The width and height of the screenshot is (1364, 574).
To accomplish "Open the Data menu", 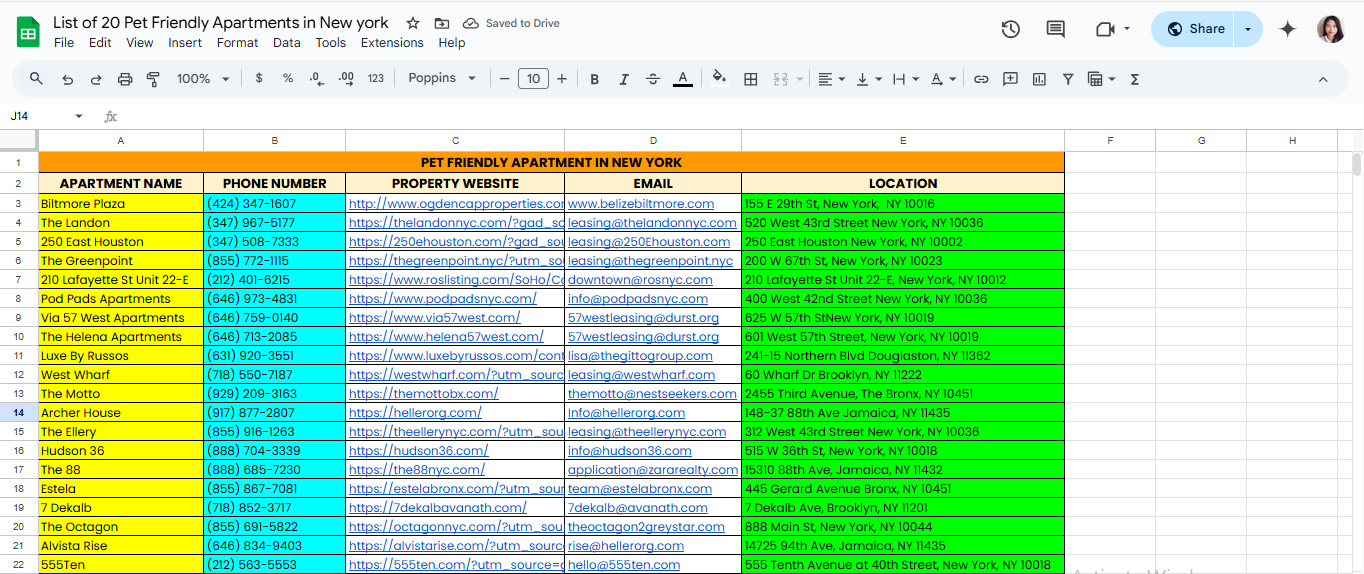I will click(287, 43).
